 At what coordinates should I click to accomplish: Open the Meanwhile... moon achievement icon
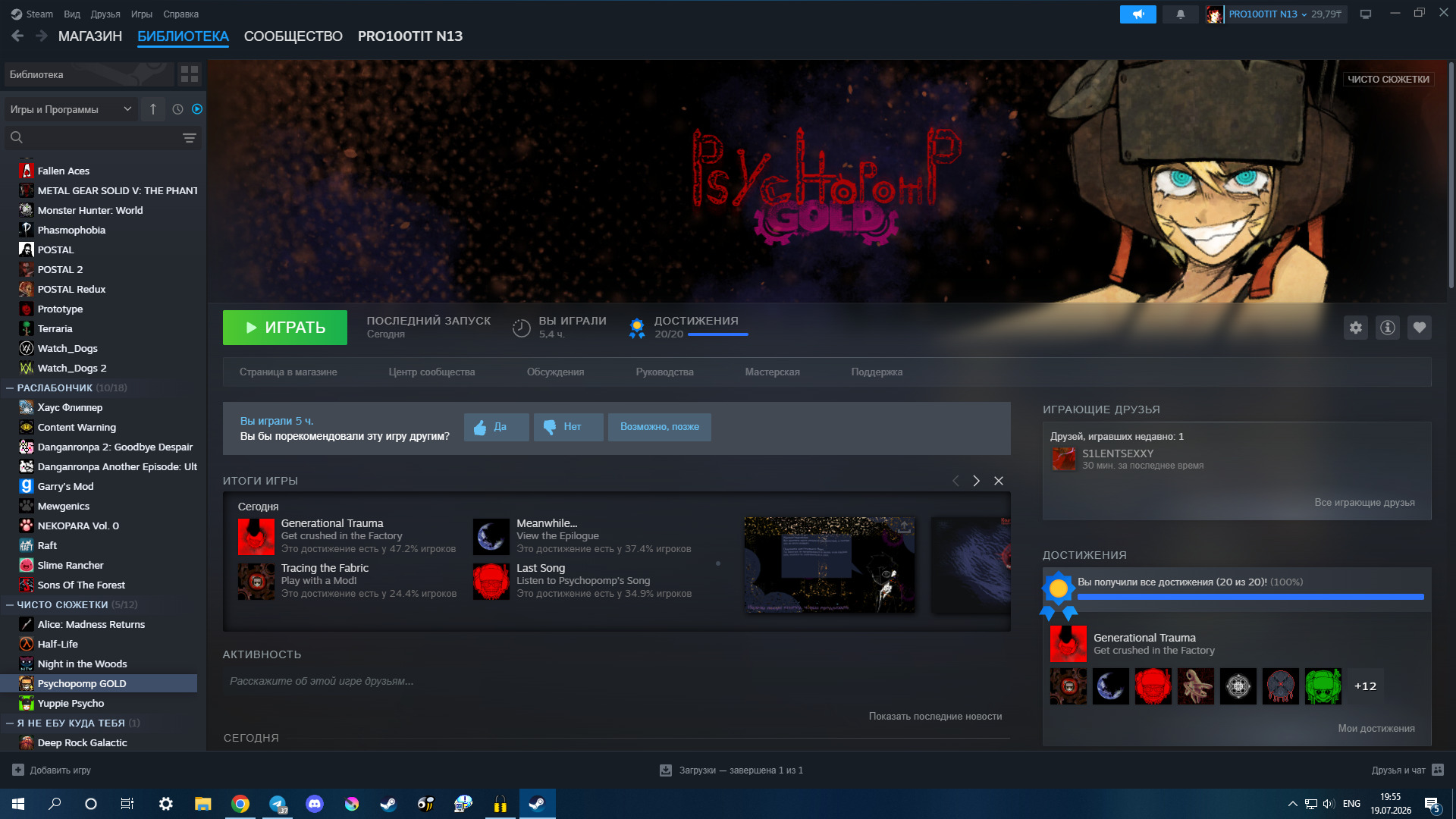coord(491,537)
